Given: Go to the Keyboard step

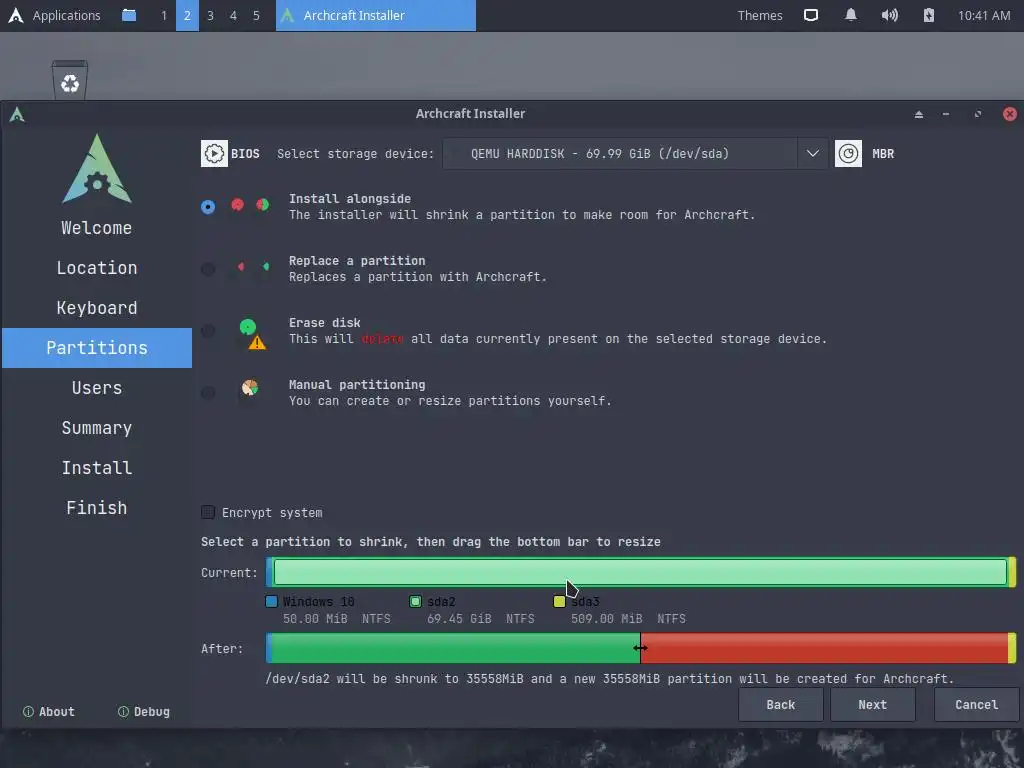Looking at the screenshot, I should pos(97,308).
